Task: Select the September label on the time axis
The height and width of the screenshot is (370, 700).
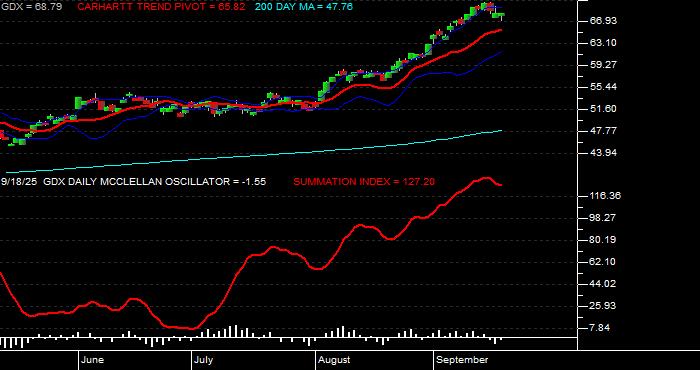Action: pos(462,360)
